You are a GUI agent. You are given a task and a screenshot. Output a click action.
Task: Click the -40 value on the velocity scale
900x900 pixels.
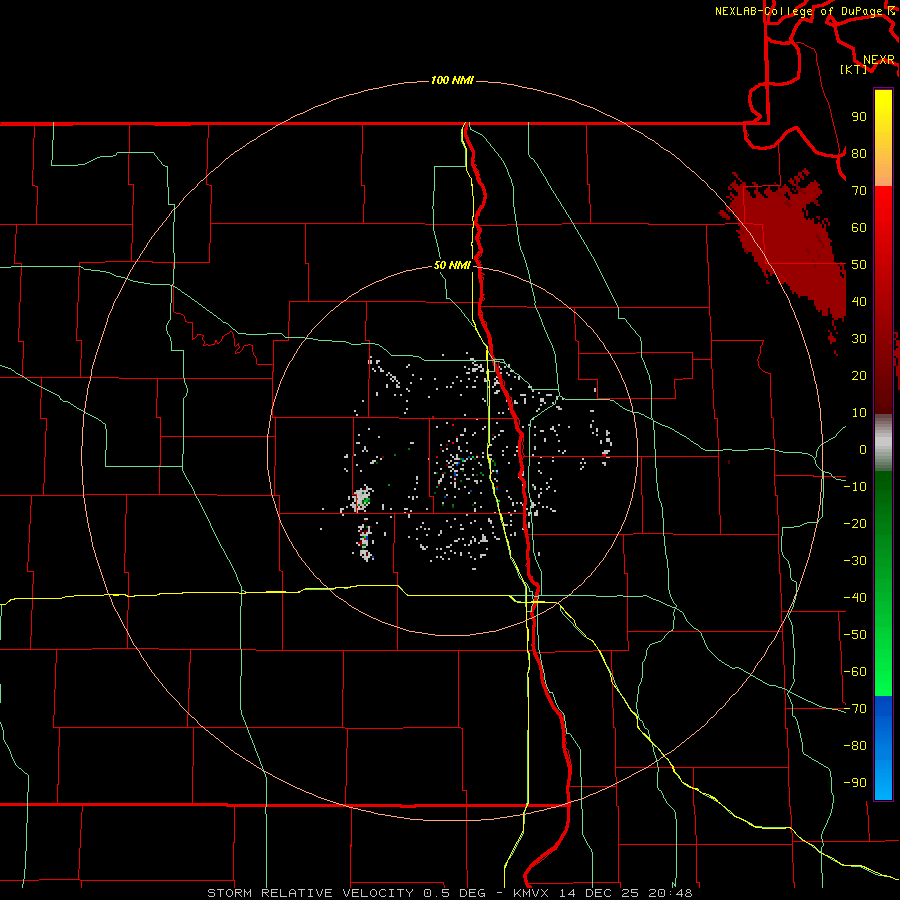pyautogui.click(x=855, y=598)
